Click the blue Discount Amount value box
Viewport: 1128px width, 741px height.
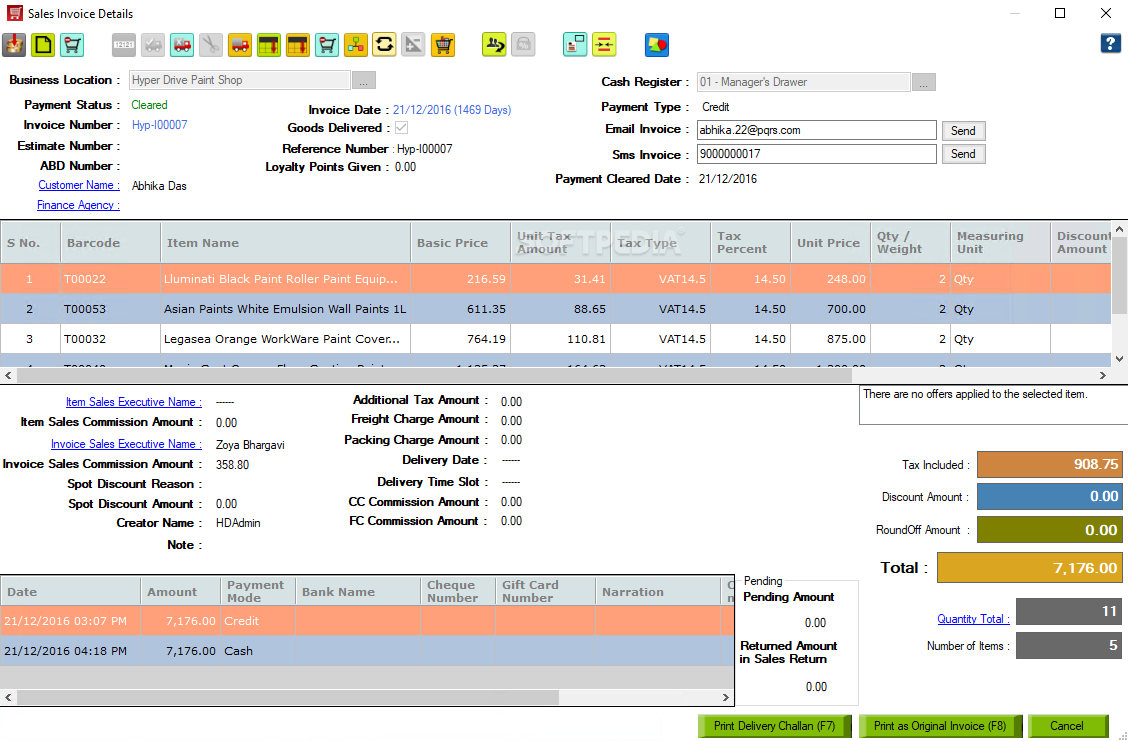1050,496
